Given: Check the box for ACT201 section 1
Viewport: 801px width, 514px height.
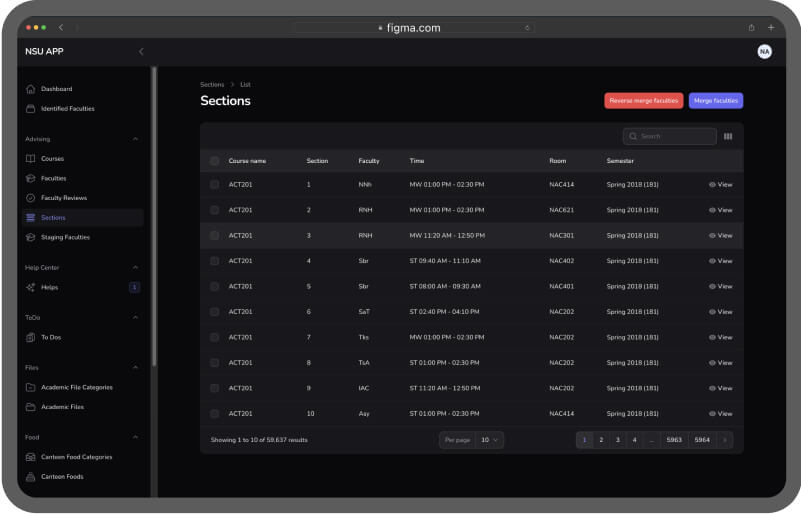Looking at the screenshot, I should (x=214, y=185).
